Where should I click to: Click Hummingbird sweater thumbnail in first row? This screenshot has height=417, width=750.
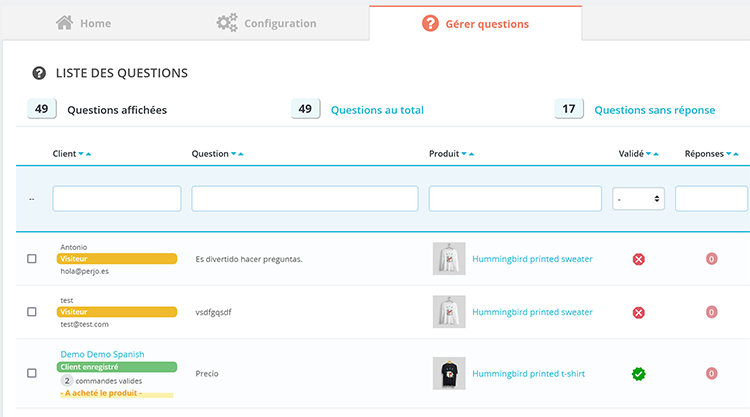click(449, 259)
